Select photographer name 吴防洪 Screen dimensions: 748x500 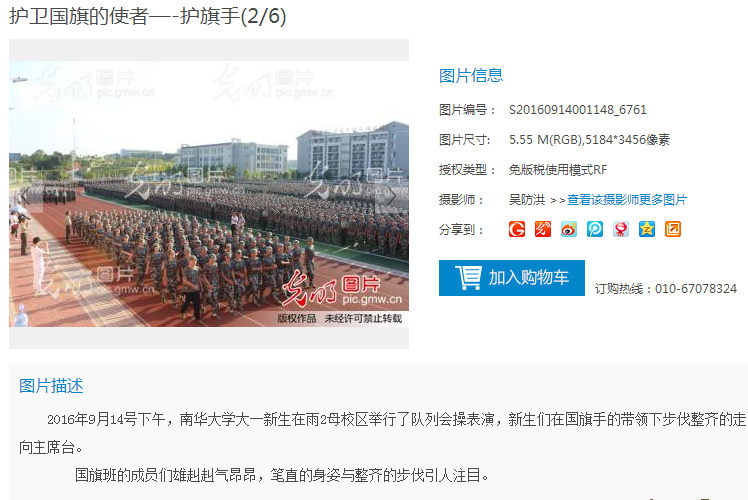click(x=527, y=199)
